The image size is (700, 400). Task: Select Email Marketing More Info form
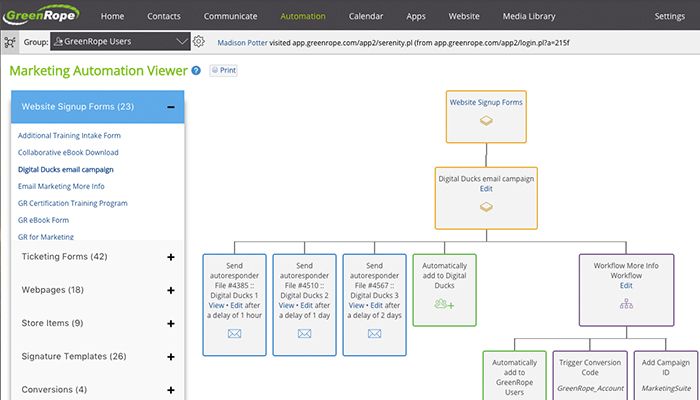point(61,186)
